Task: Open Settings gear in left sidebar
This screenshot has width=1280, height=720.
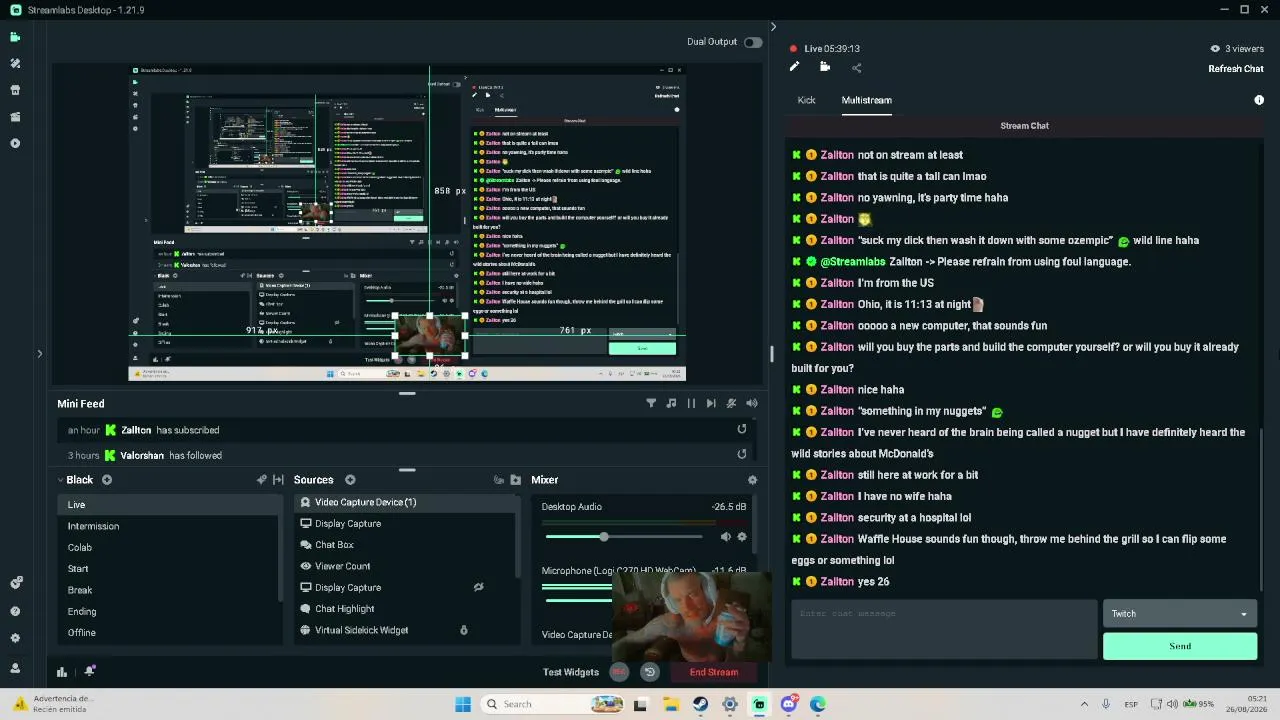Action: pyautogui.click(x=15, y=638)
